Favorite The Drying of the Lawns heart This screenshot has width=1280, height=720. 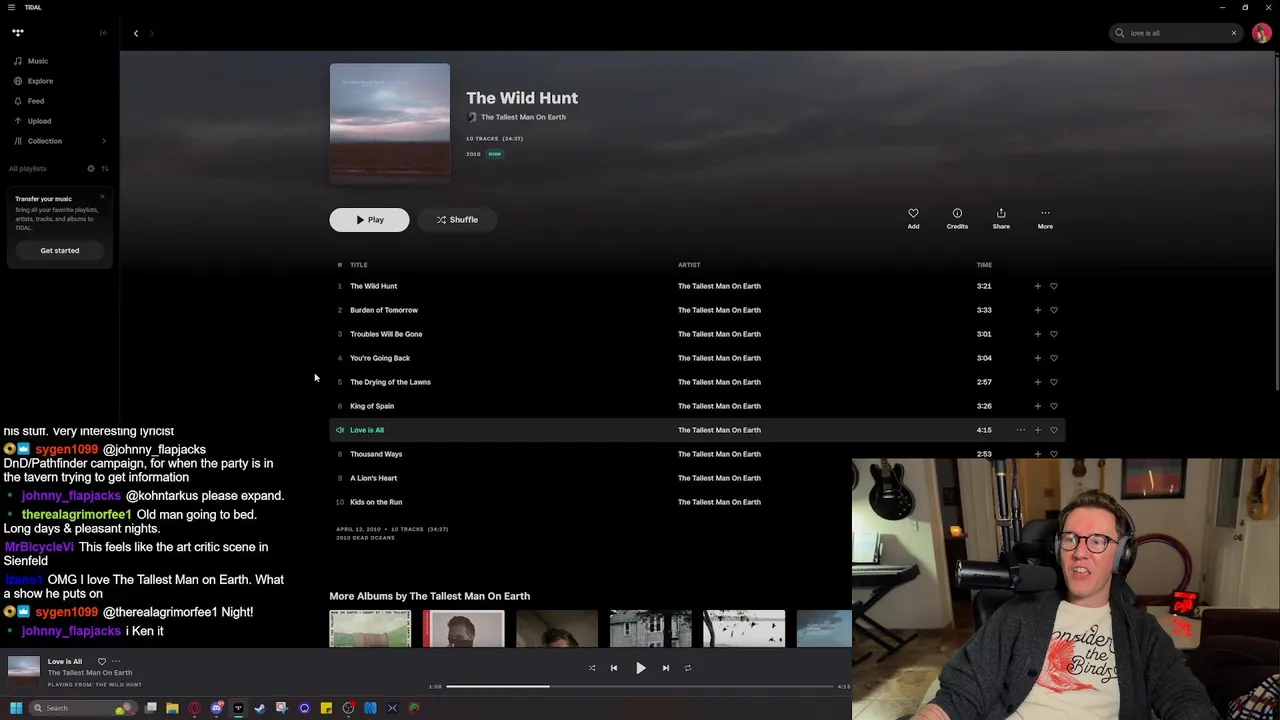click(1054, 382)
